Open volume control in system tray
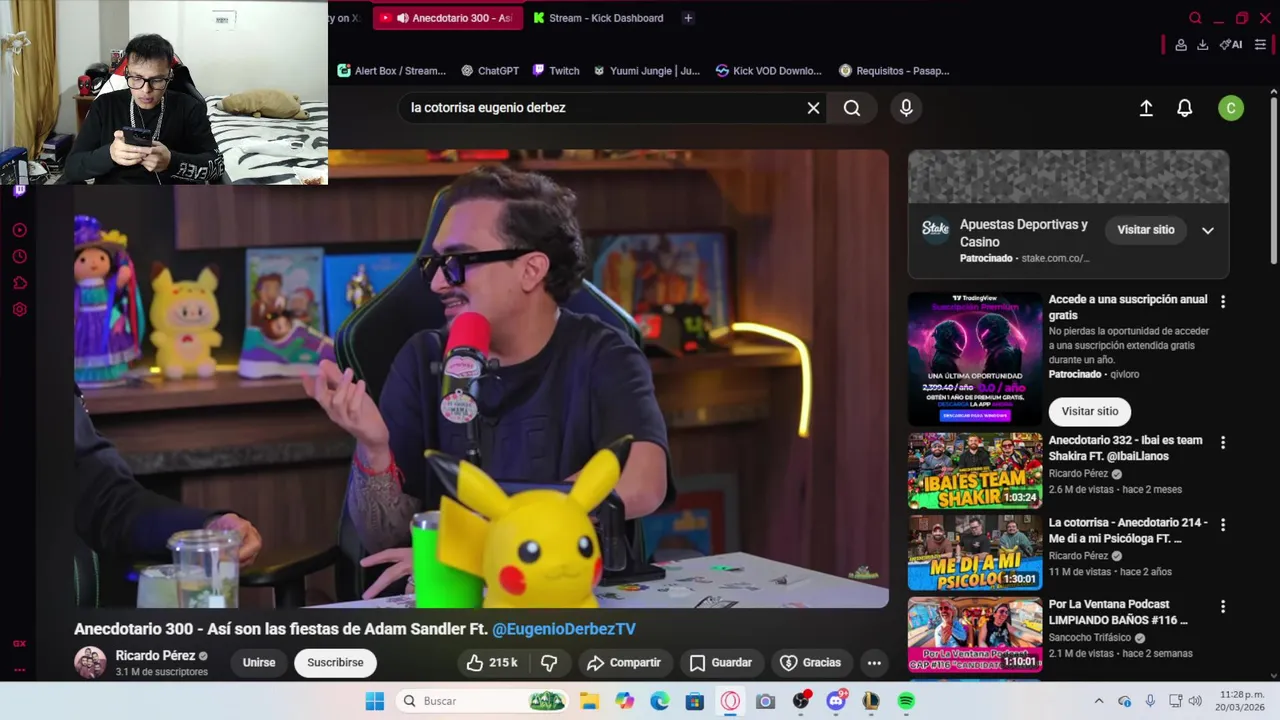Screen dimensions: 1280x720 point(1195,701)
